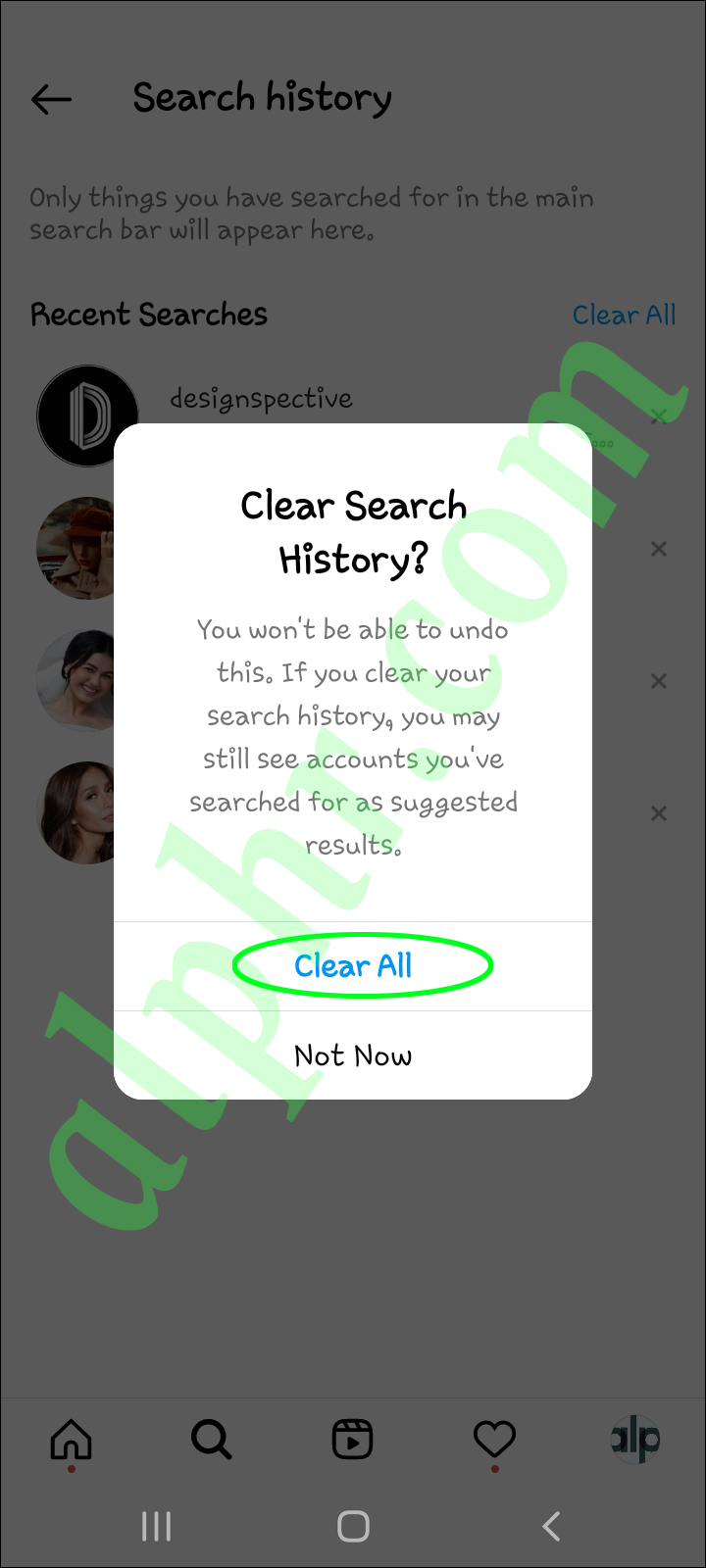Remove the third recent search entry
706x1568 pixels.
659,681
